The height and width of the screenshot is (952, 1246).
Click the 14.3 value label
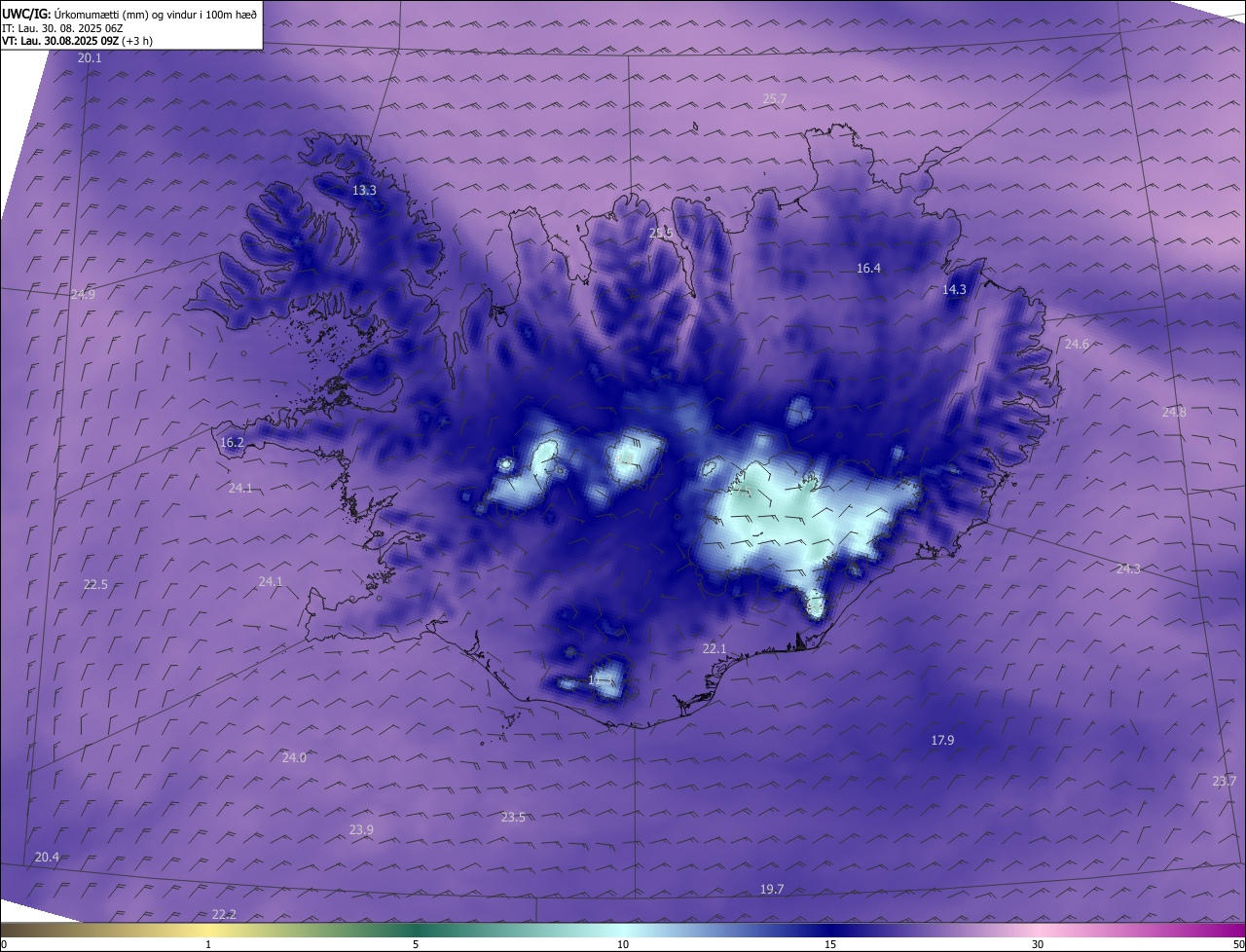point(954,290)
